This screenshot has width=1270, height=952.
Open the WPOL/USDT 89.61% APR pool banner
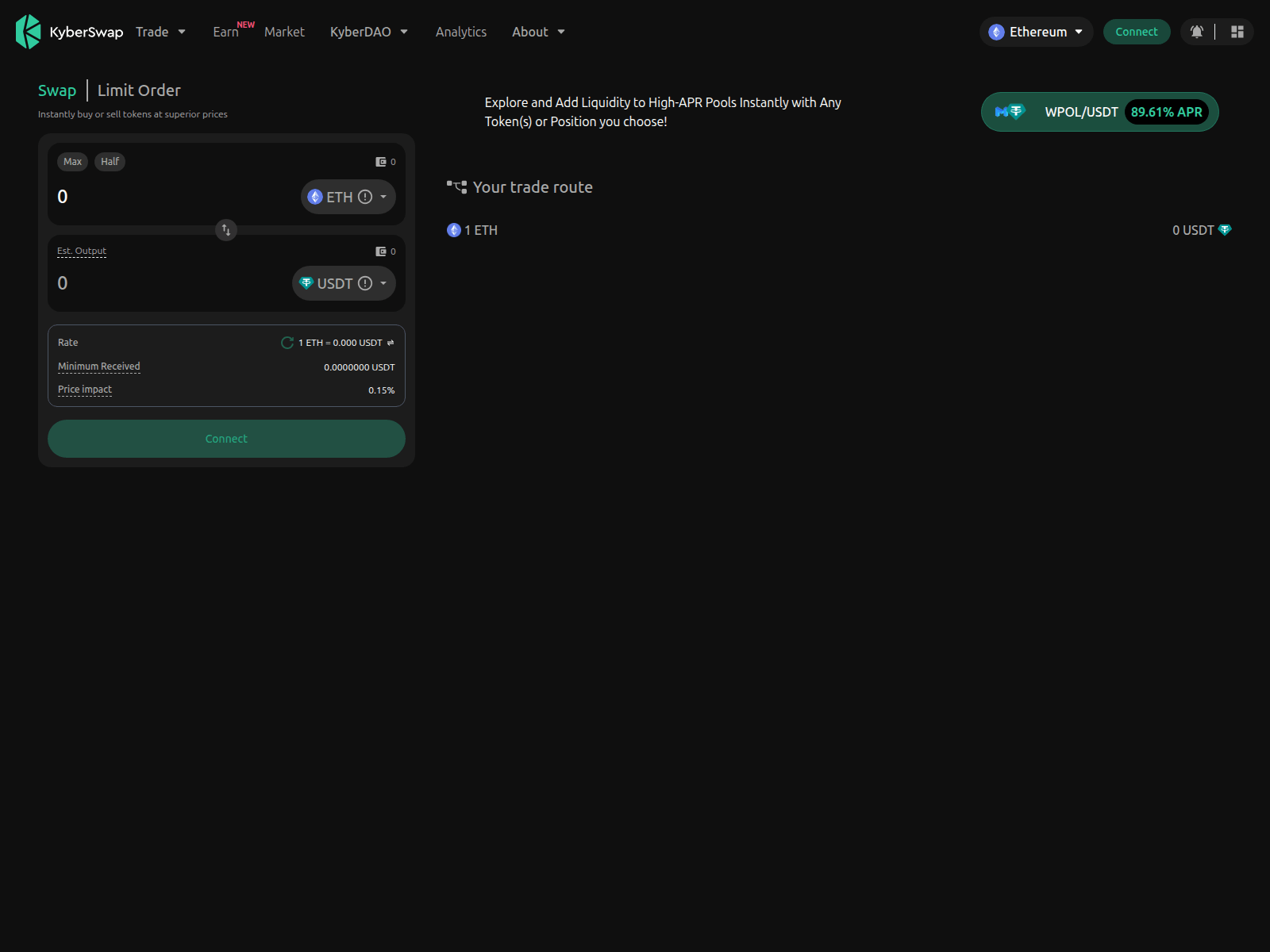click(1099, 112)
